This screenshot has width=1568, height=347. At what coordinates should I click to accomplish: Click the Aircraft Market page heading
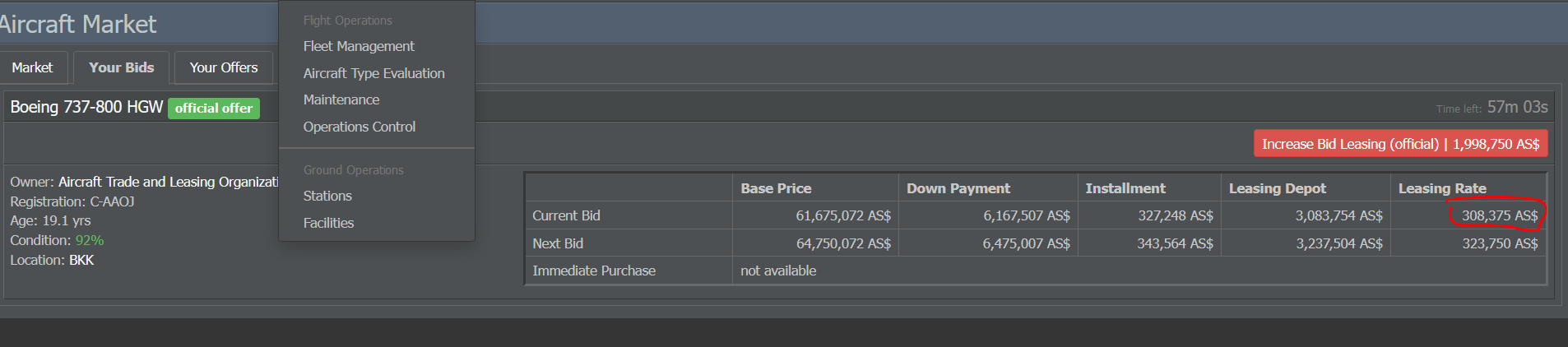[x=77, y=24]
